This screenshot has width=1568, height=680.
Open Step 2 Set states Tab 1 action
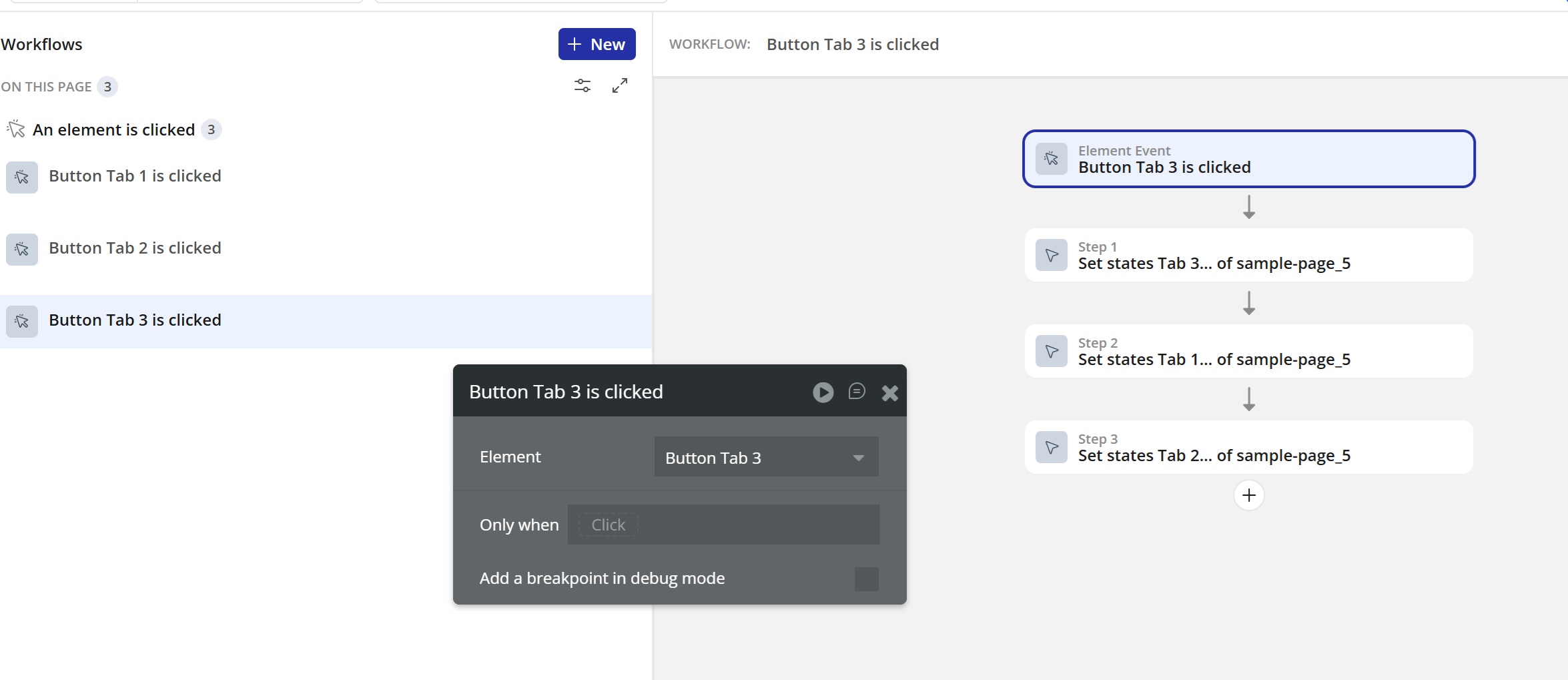coord(1248,351)
